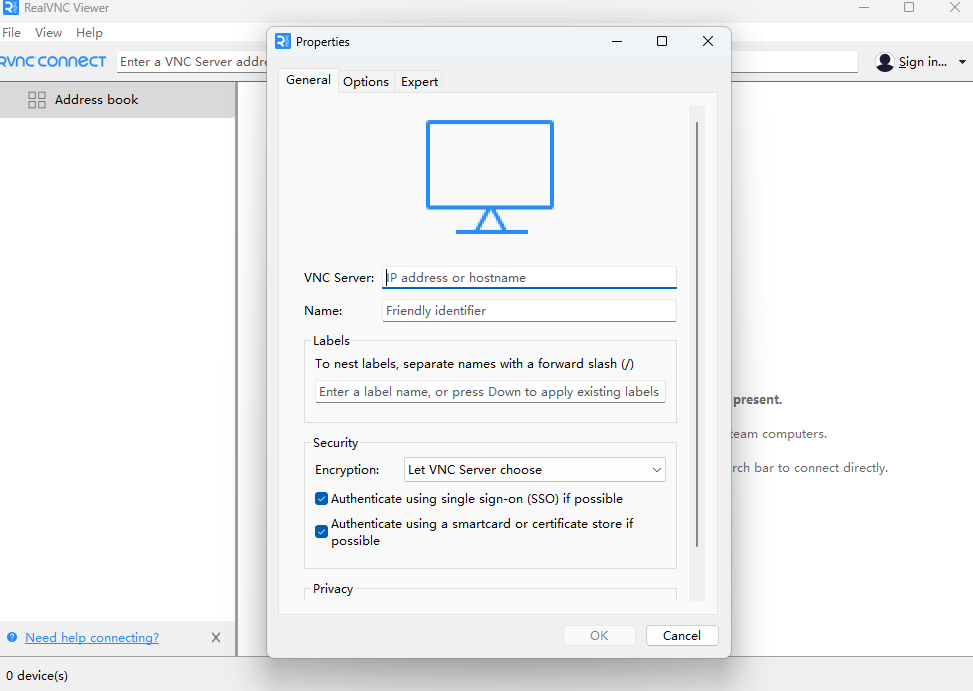Open the View menu

click(x=48, y=33)
